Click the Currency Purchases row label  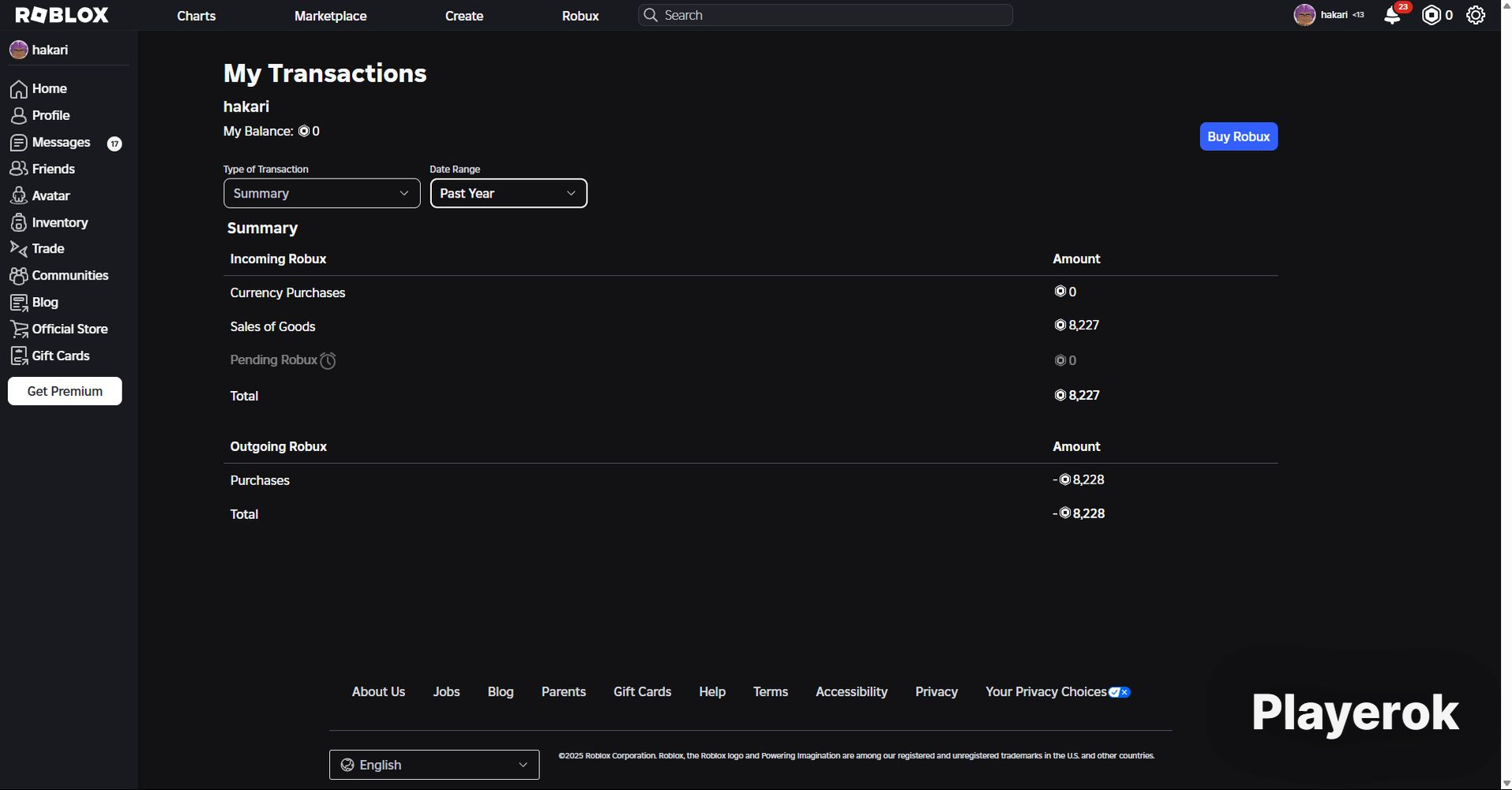tap(287, 293)
